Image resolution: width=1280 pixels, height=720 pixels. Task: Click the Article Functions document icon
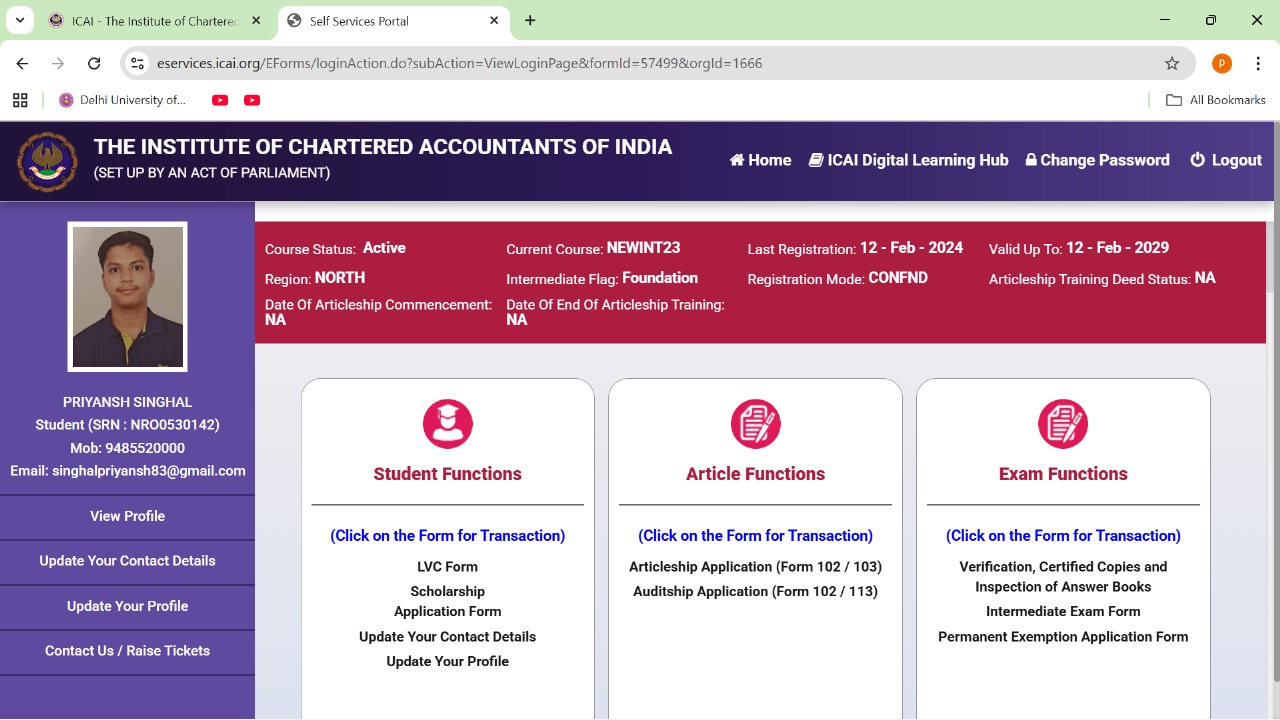tap(755, 424)
